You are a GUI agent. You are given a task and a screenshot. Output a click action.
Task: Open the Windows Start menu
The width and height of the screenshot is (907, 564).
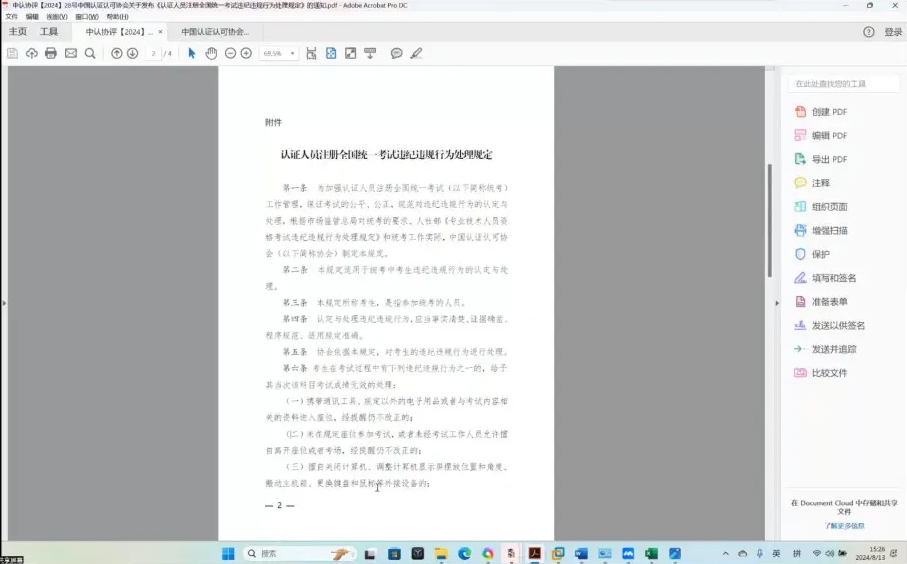(228, 554)
